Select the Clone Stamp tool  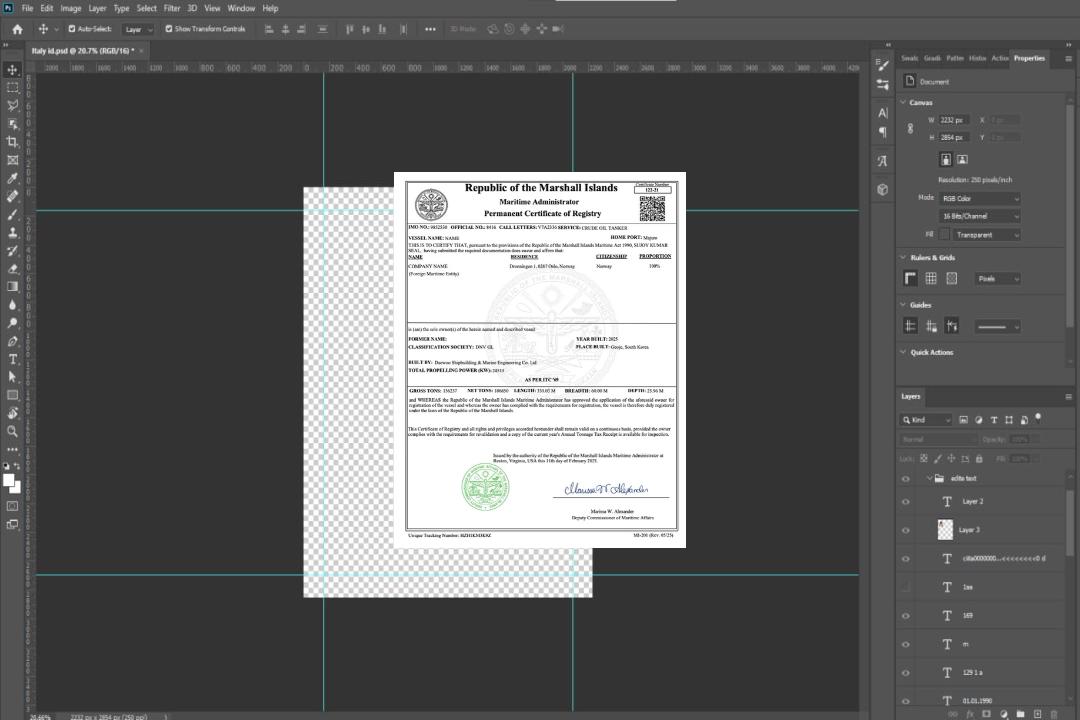tap(12, 232)
